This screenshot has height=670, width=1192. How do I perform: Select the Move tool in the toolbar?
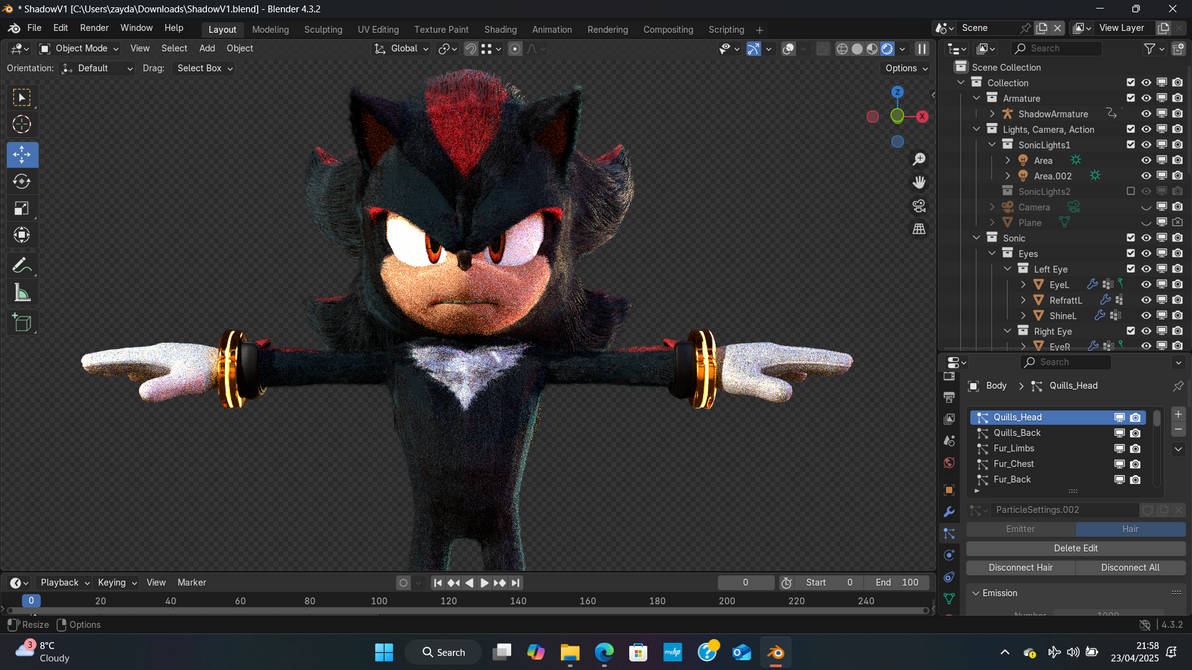pos(22,154)
